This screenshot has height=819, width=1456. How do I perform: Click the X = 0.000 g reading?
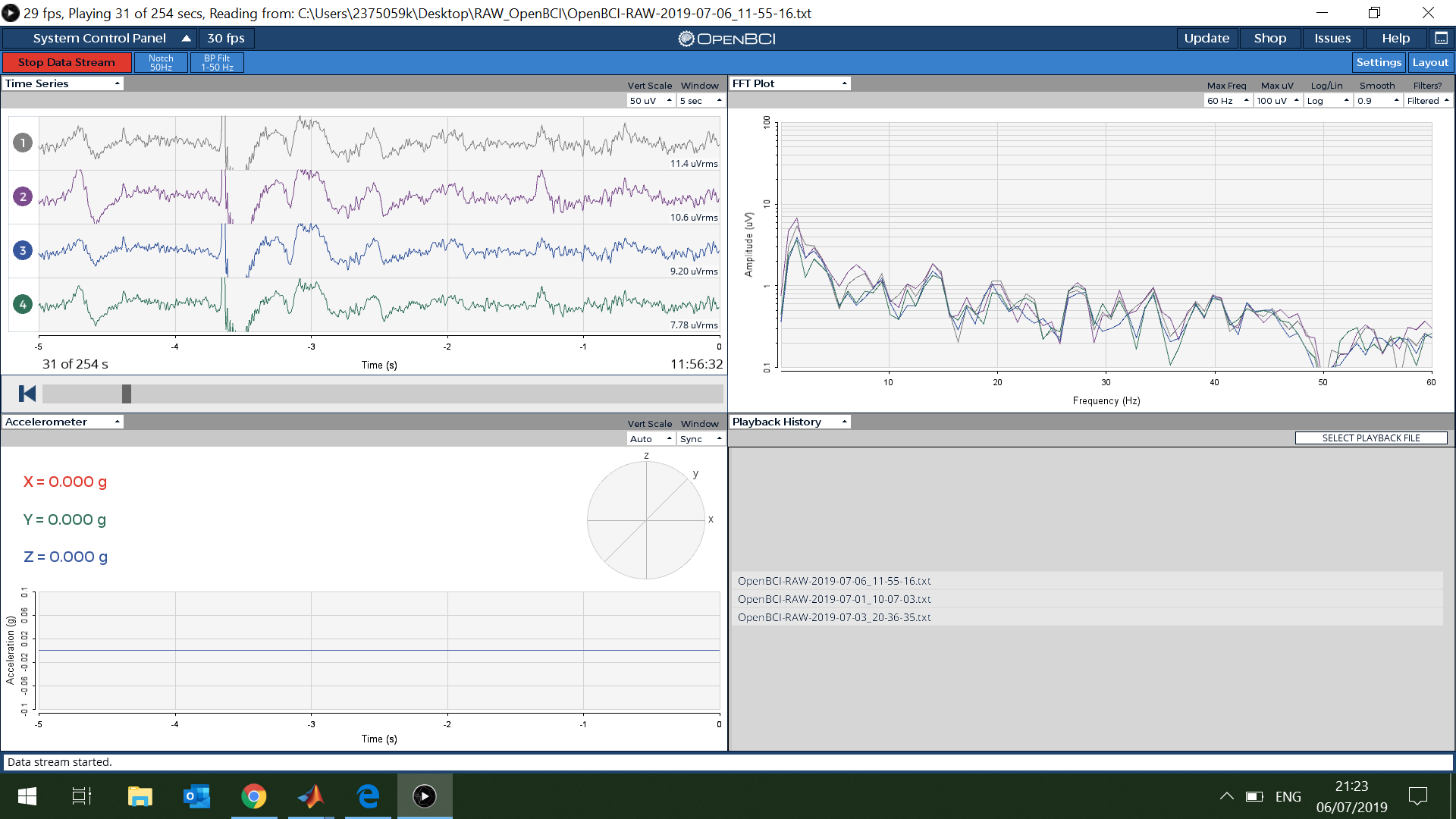[x=65, y=482]
